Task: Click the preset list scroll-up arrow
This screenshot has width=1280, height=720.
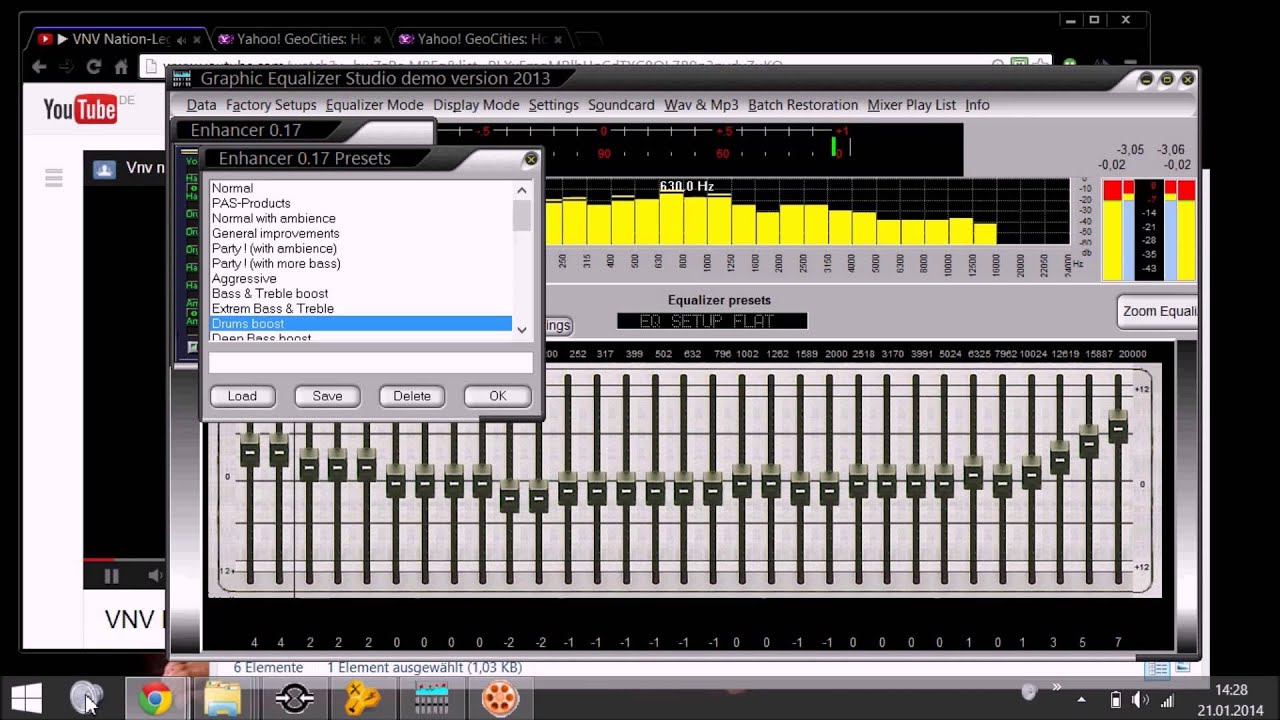Action: pos(522,190)
